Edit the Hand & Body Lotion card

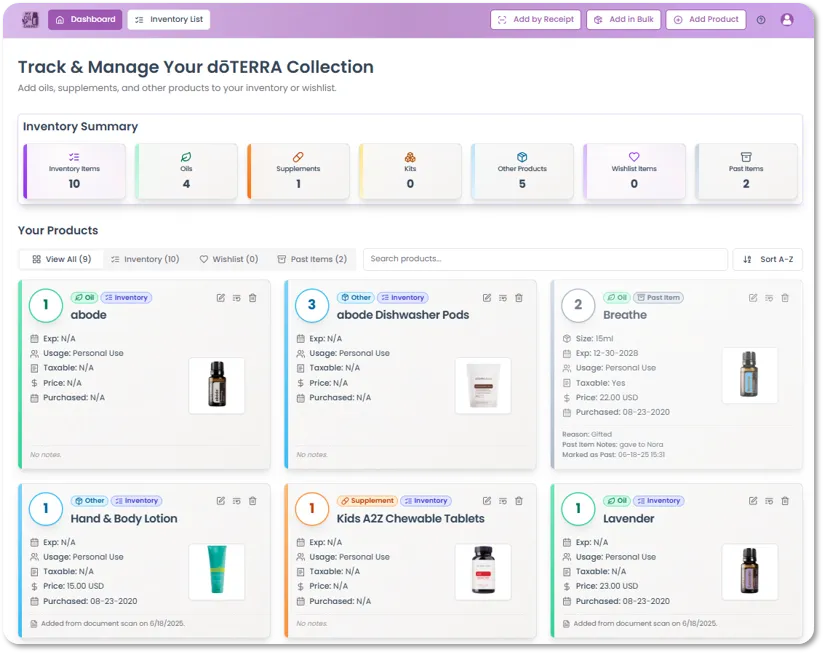tap(221, 501)
